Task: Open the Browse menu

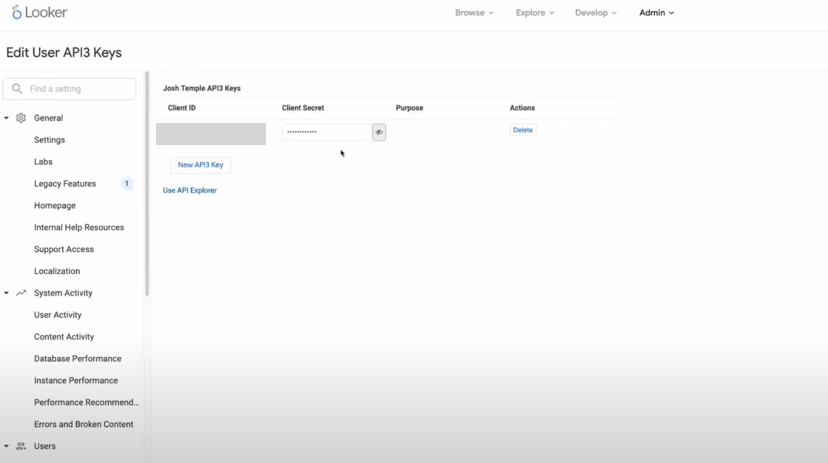Action: pyautogui.click(x=474, y=13)
